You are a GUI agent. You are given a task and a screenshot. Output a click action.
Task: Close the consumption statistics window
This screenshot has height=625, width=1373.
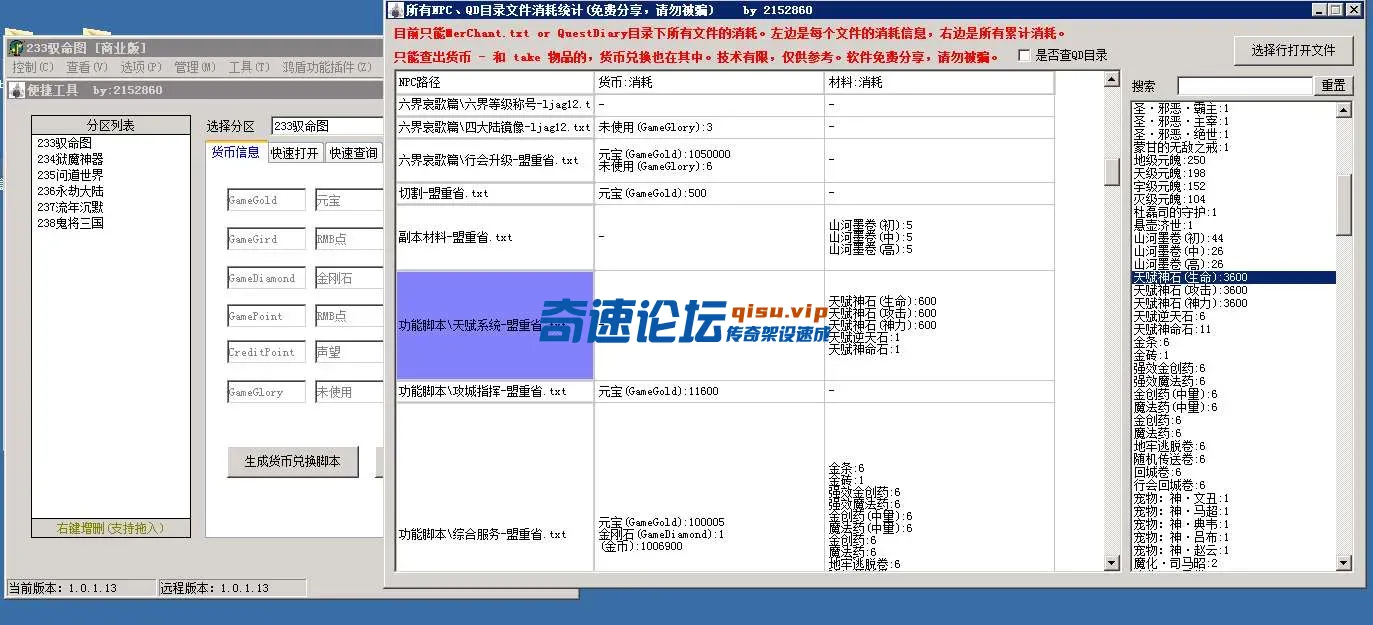pyautogui.click(x=1354, y=10)
